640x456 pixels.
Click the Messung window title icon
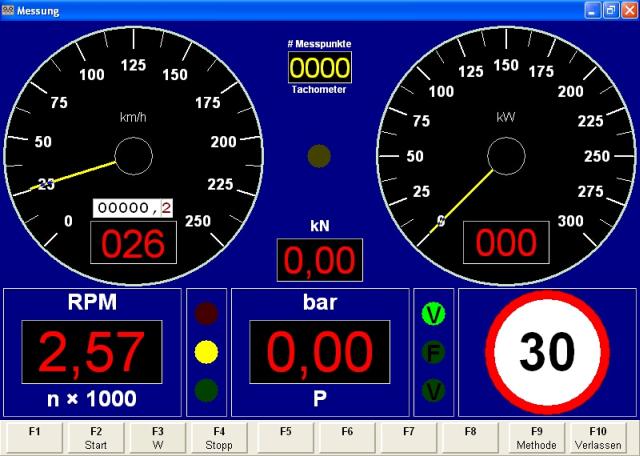[8, 10]
